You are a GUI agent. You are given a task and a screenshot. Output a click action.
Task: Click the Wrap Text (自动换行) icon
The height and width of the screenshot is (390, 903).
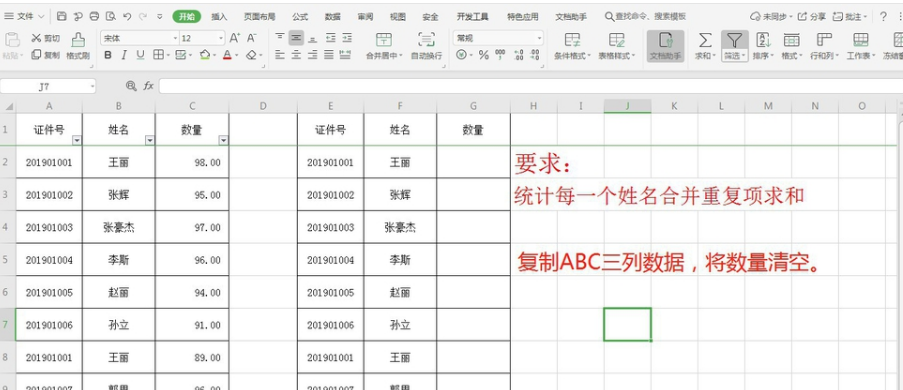click(426, 39)
